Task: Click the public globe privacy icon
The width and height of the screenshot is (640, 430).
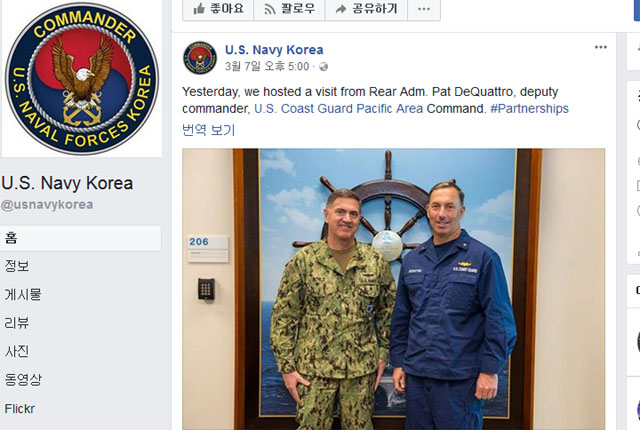Action: pos(323,66)
